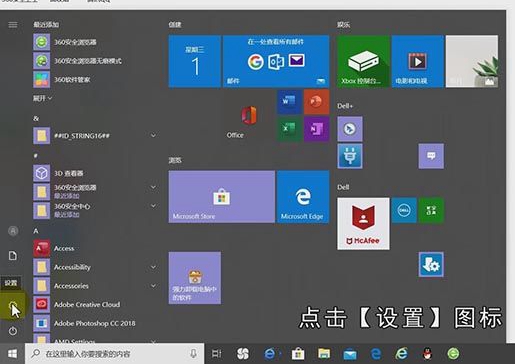The image size is (515, 364).
Task: Launch OneNote from the small tile
Action: click(x=316, y=129)
